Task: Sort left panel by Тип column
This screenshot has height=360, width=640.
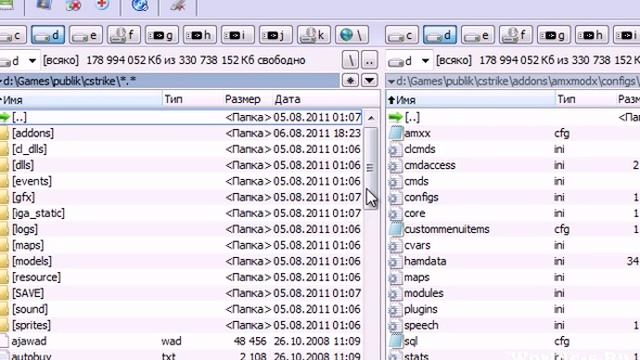Action: pos(193,99)
